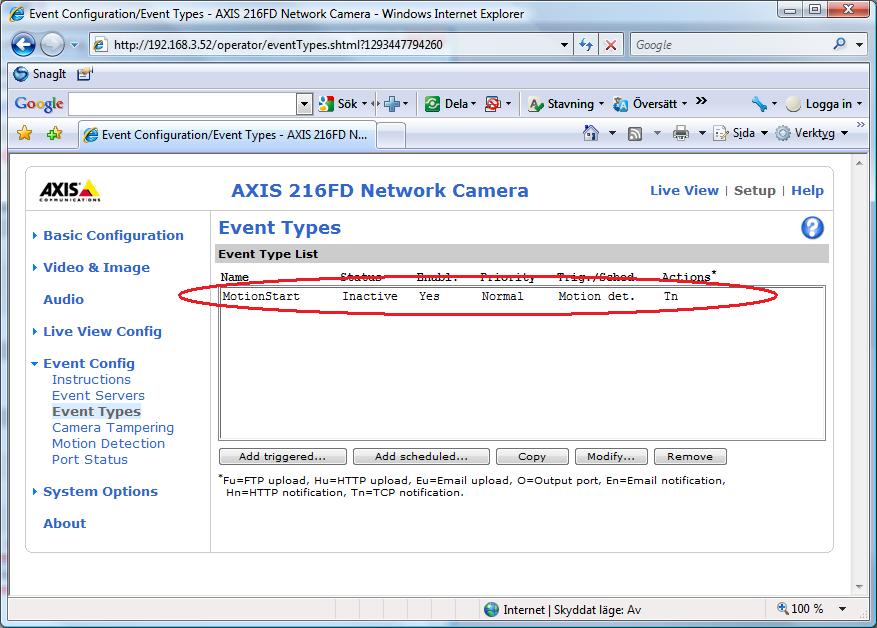The image size is (877, 628).
Task: Open the Print dropdown arrow
Action: coord(701,133)
